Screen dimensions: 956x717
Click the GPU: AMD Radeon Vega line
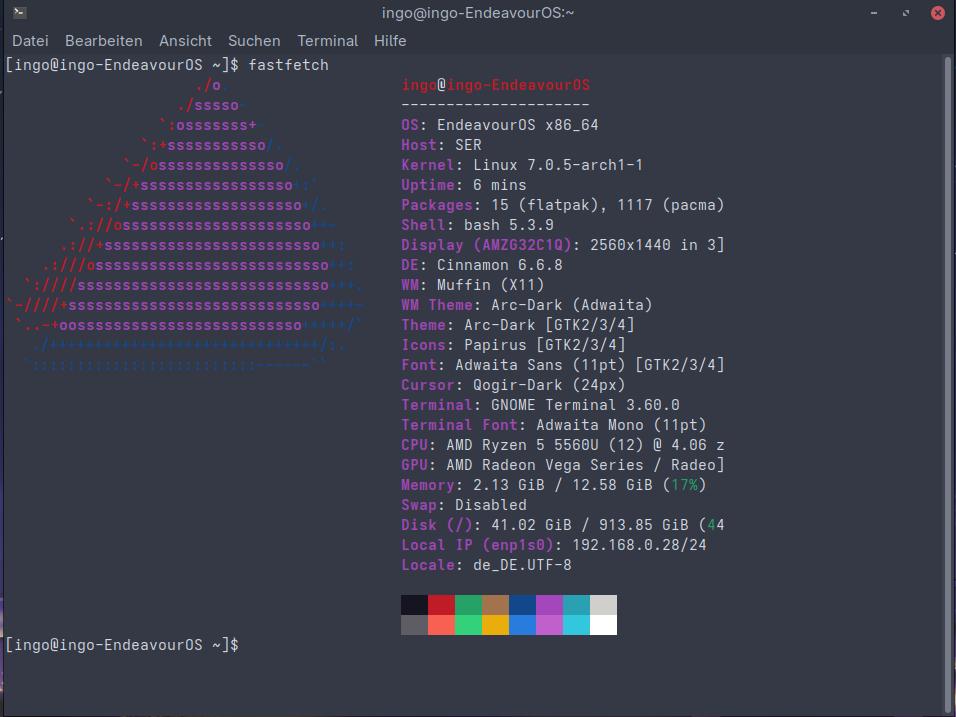(563, 465)
